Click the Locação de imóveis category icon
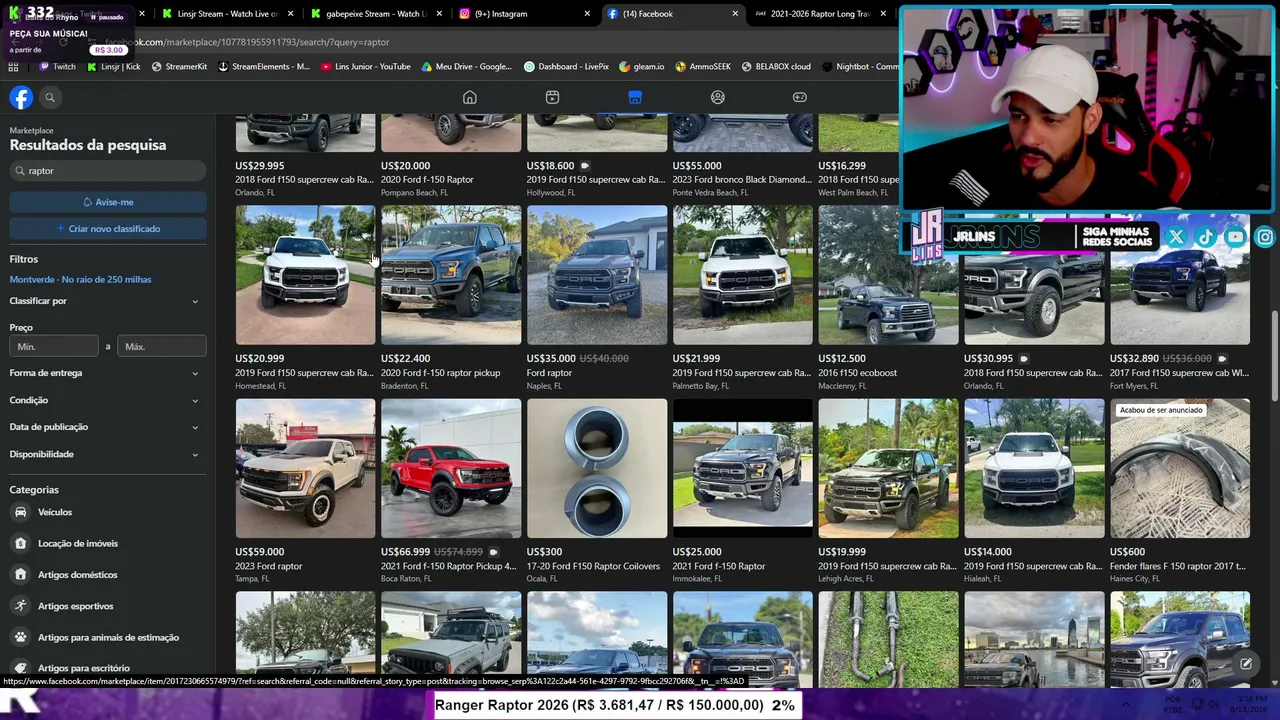 [x=20, y=543]
